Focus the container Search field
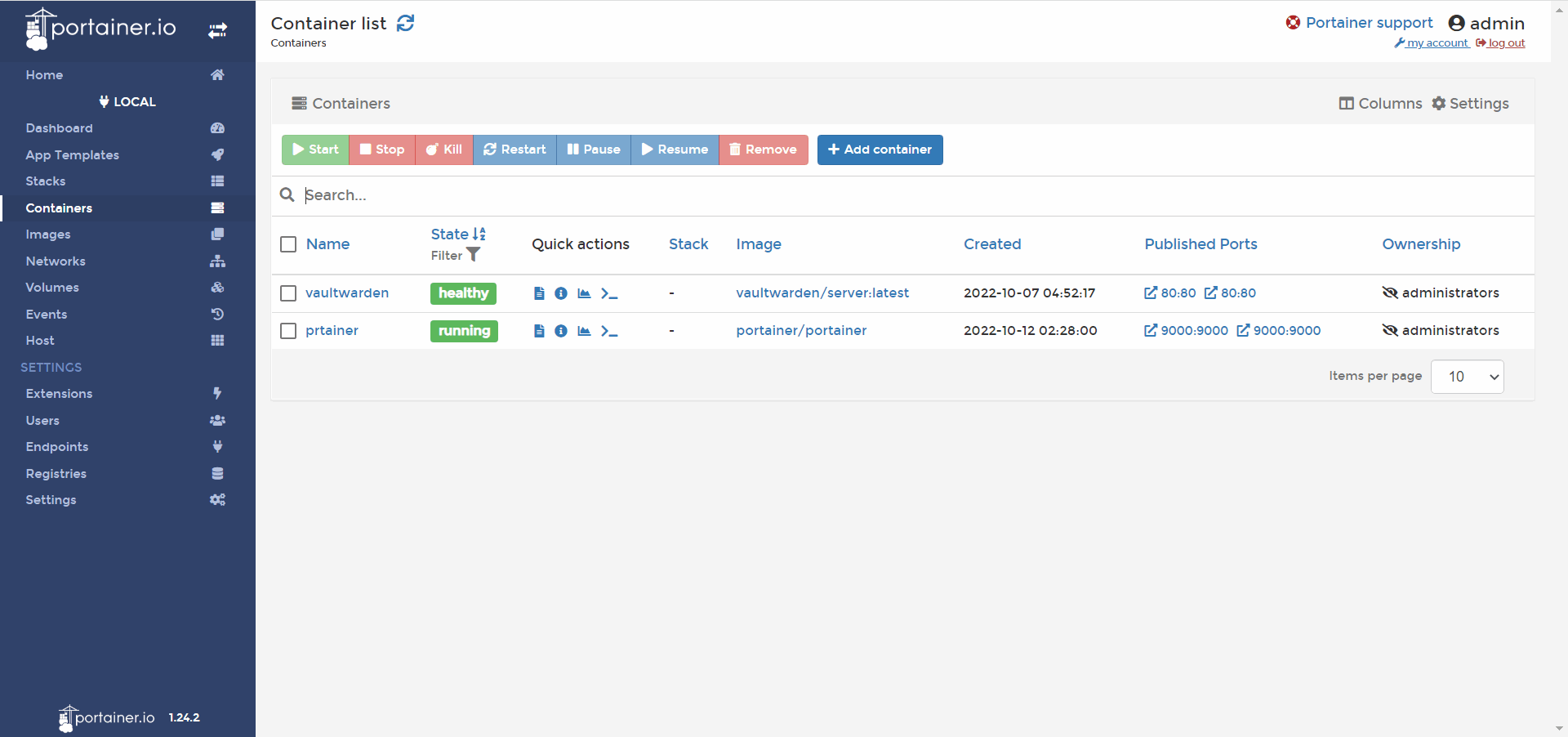Viewport: 1568px width, 737px height. [915, 195]
